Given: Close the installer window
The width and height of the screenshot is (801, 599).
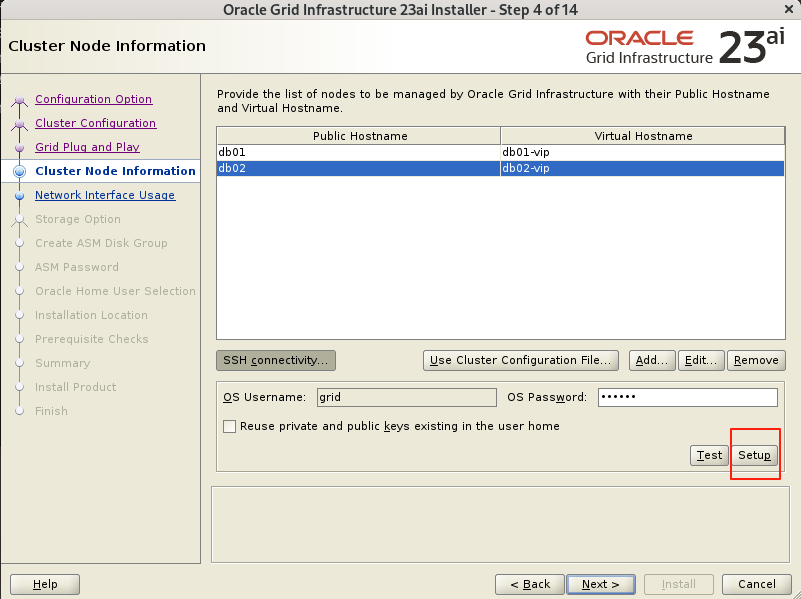Looking at the screenshot, I should (789, 9).
